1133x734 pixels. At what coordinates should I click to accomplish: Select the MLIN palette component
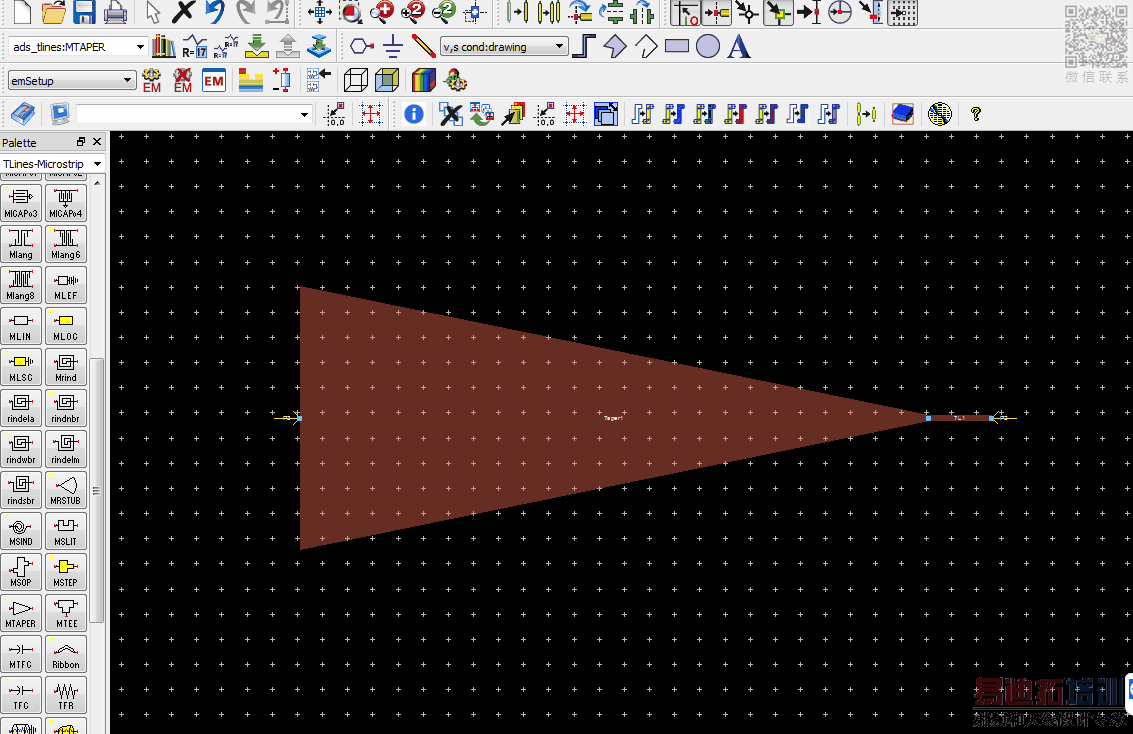pyautogui.click(x=21, y=326)
